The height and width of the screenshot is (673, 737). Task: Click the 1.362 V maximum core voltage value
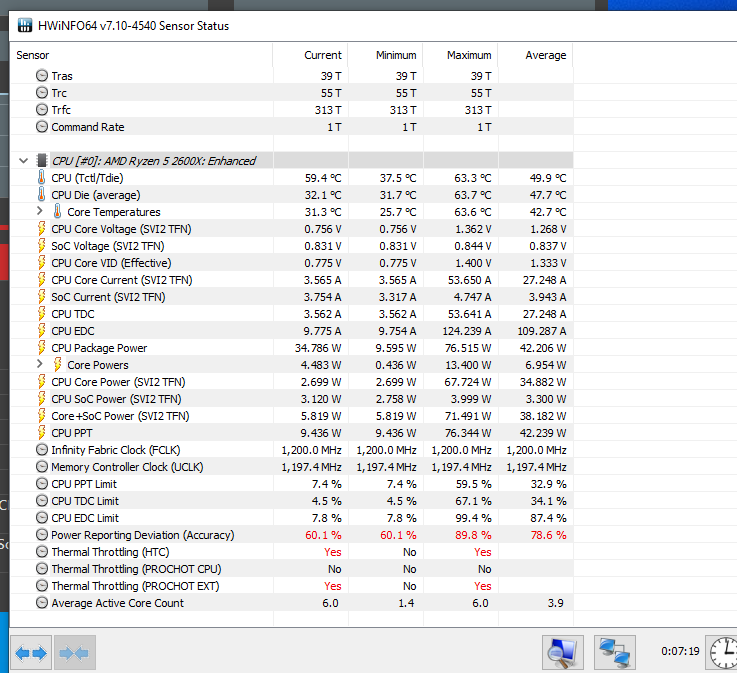click(x=472, y=229)
